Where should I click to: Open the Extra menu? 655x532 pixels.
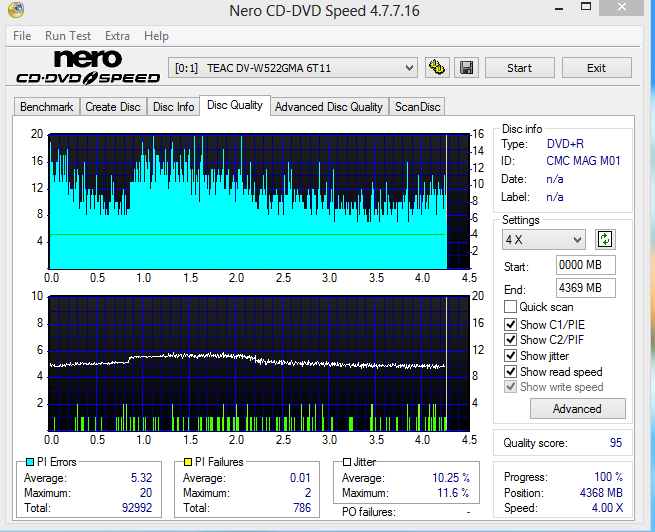click(x=117, y=36)
